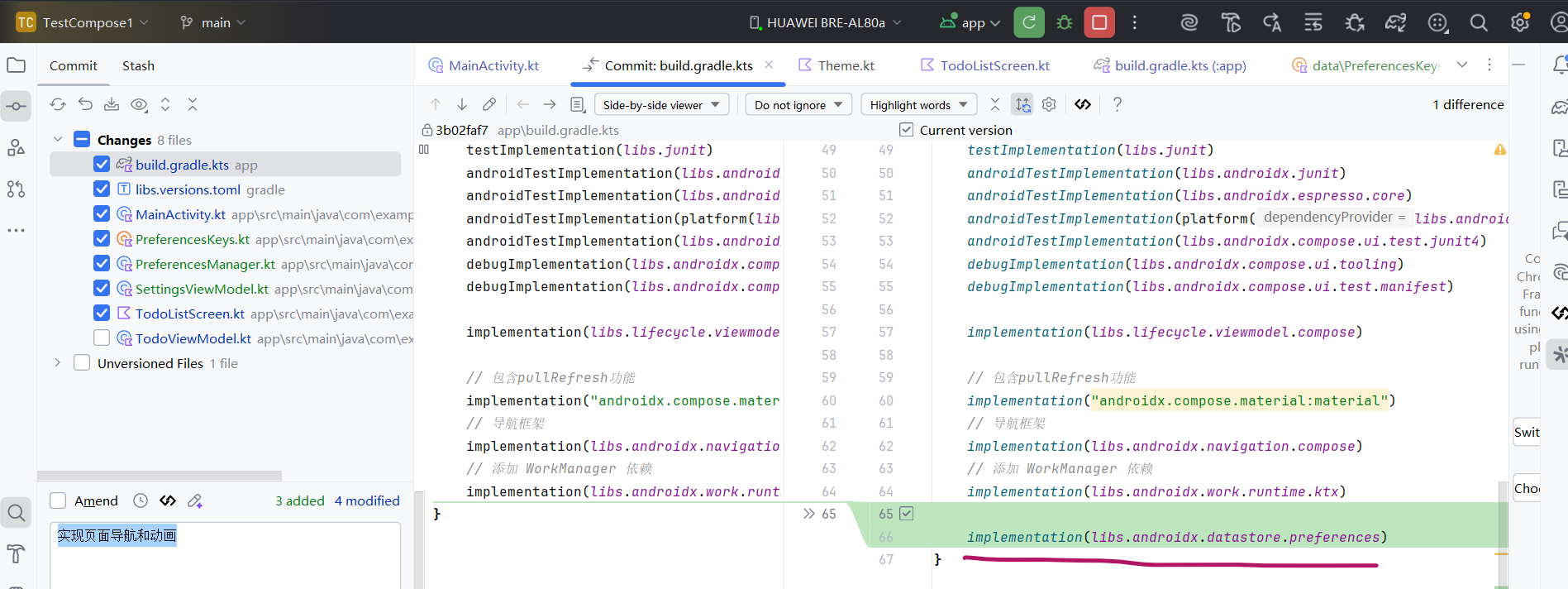
Task: Jump to source with pencil icon
Action: [x=489, y=104]
